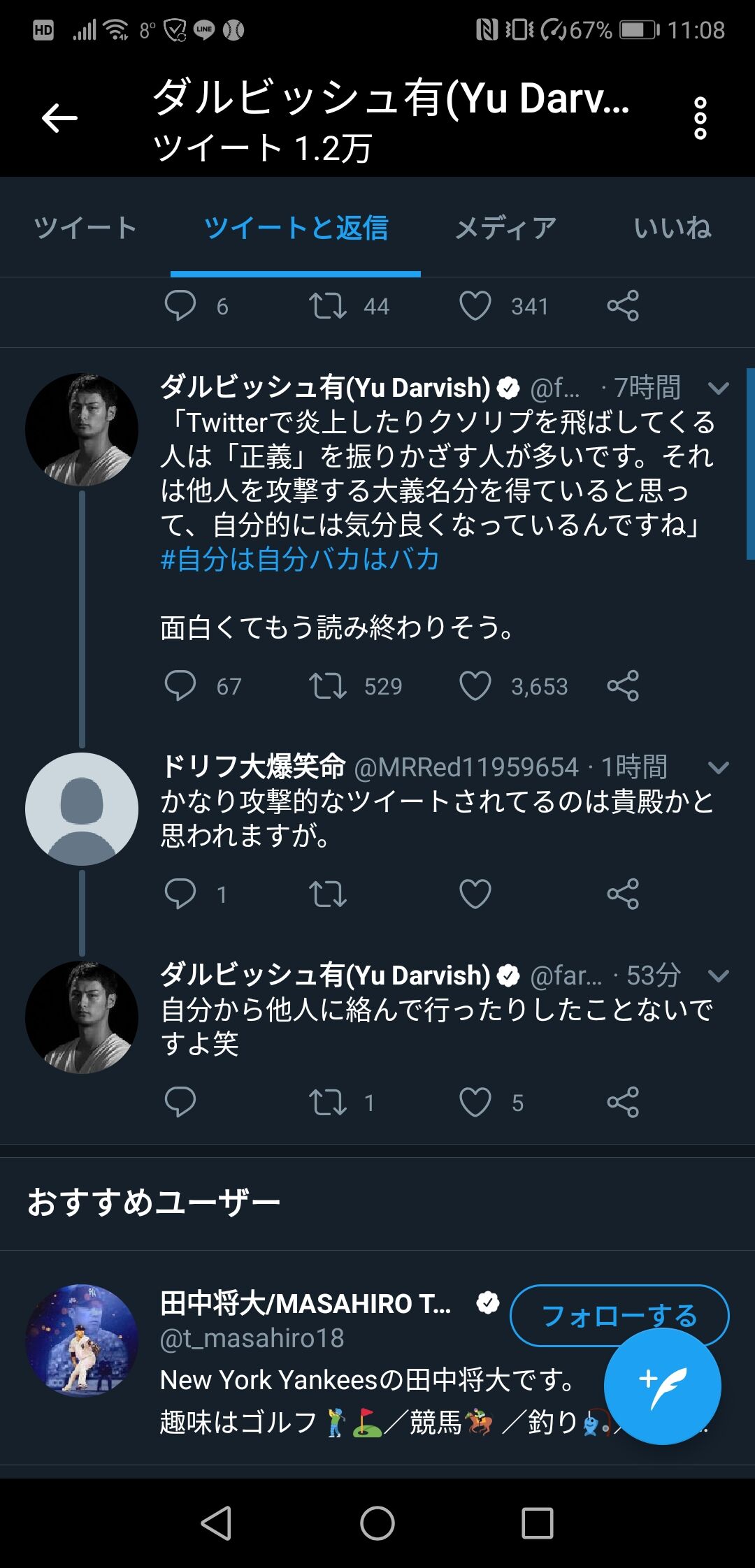Open ドリフ大爆笑命 default avatar

tap(82, 808)
